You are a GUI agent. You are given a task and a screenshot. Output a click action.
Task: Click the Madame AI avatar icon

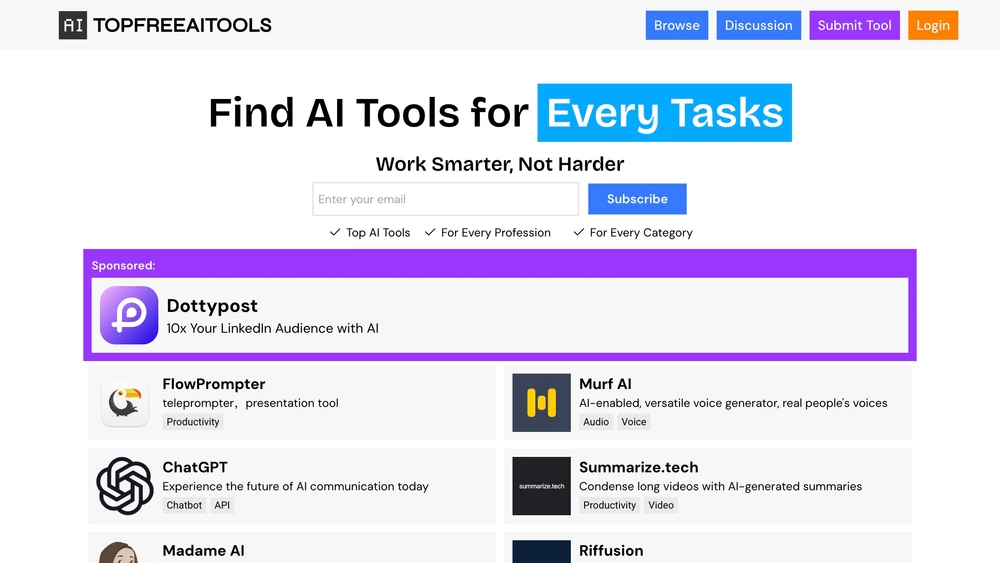pos(119,552)
